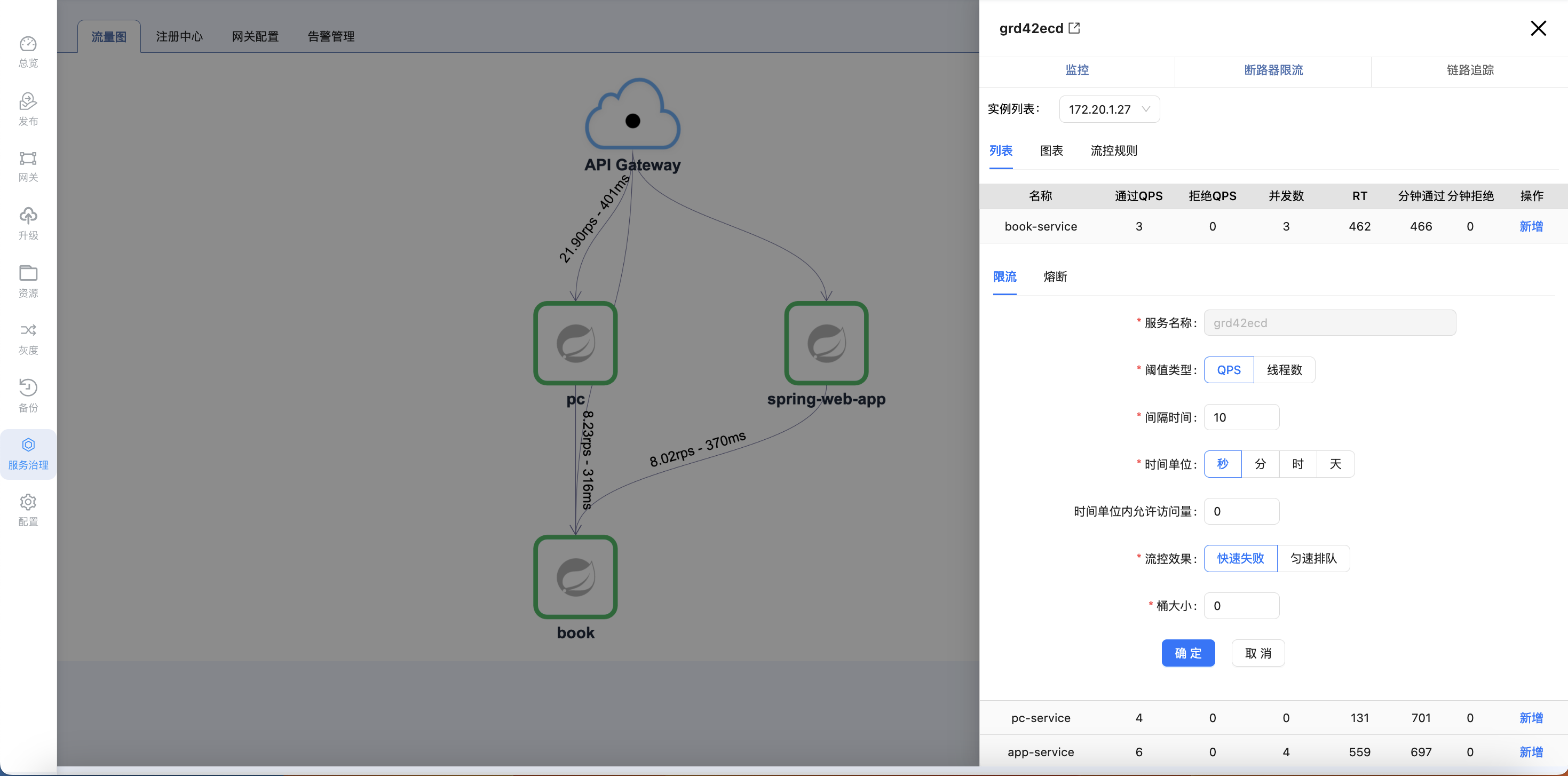Image resolution: width=1568 pixels, height=776 pixels.
Task: Click 新增 in the app-service row
Action: [1531, 753]
